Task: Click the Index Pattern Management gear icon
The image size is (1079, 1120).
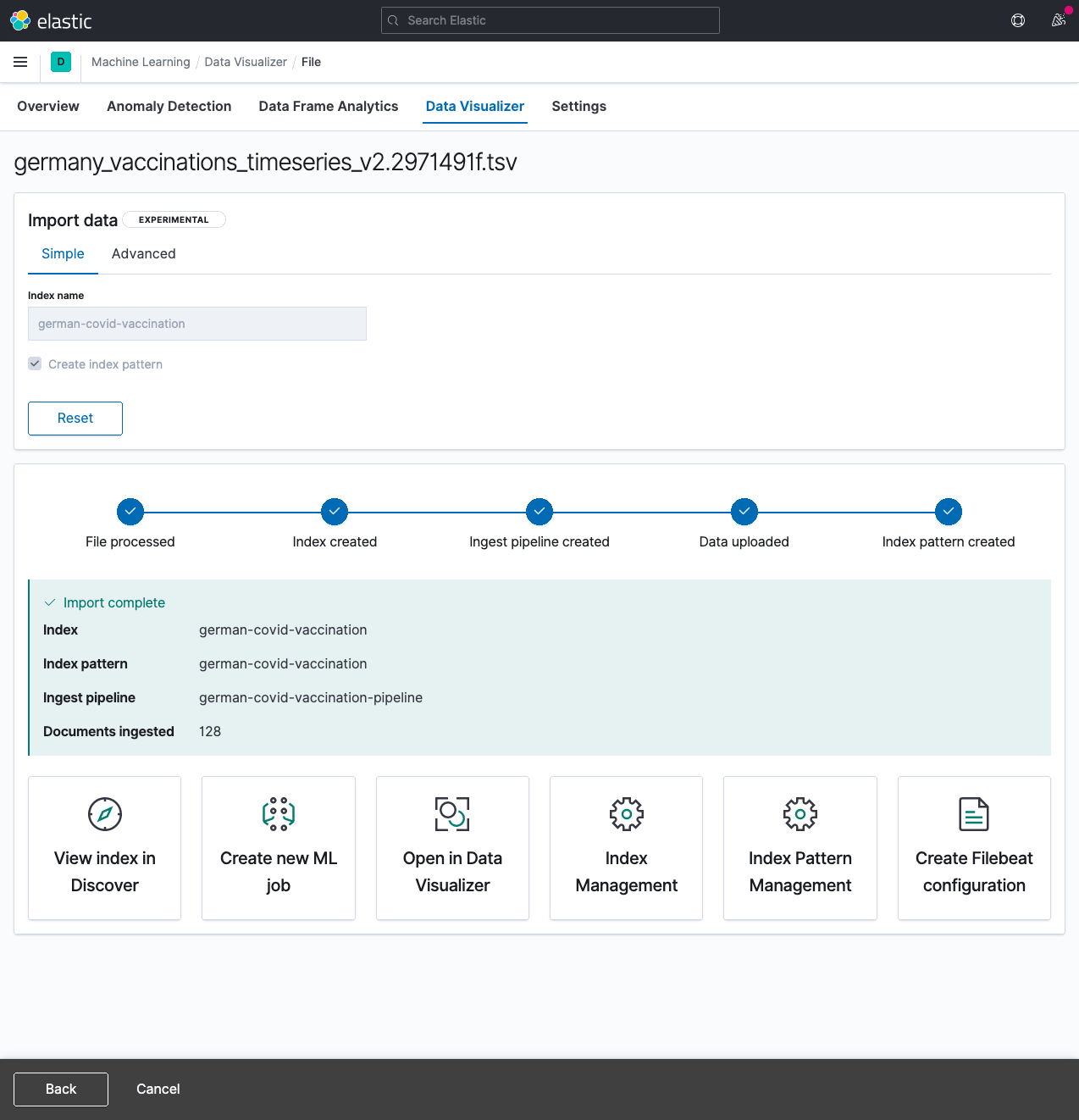Action: [800, 814]
